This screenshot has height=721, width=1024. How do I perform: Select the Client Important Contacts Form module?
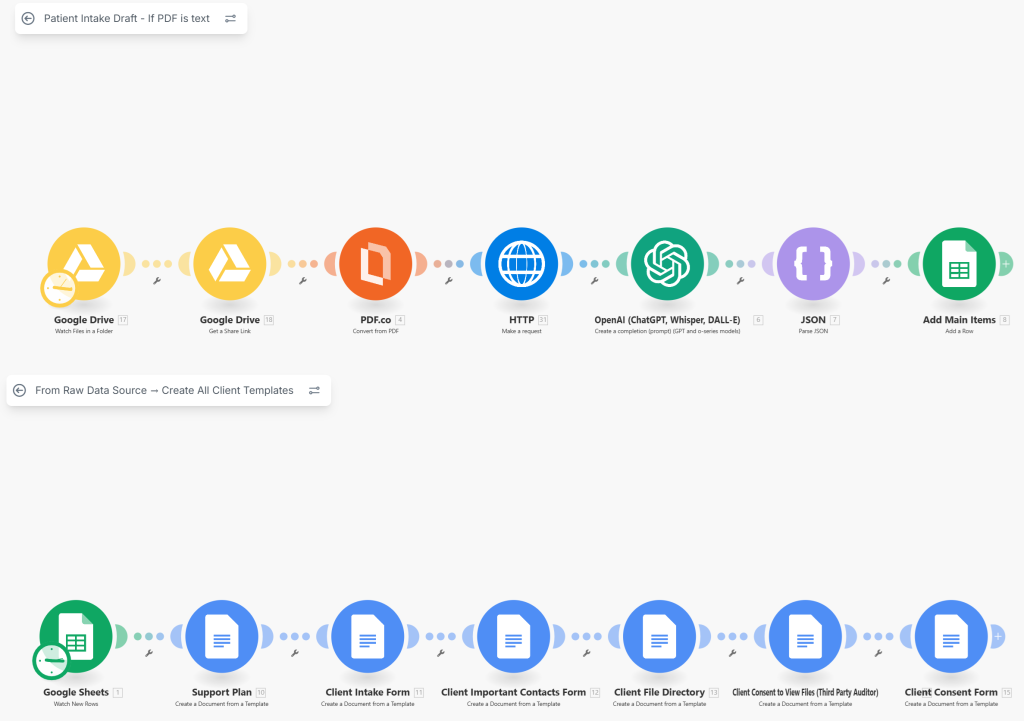513,637
